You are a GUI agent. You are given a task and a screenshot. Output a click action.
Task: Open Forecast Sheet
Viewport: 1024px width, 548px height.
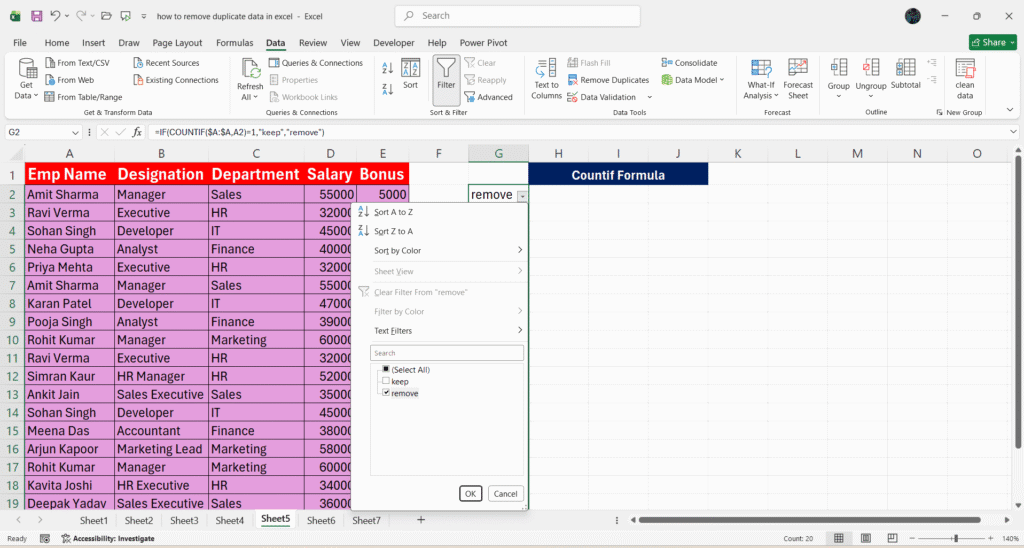coord(797,79)
